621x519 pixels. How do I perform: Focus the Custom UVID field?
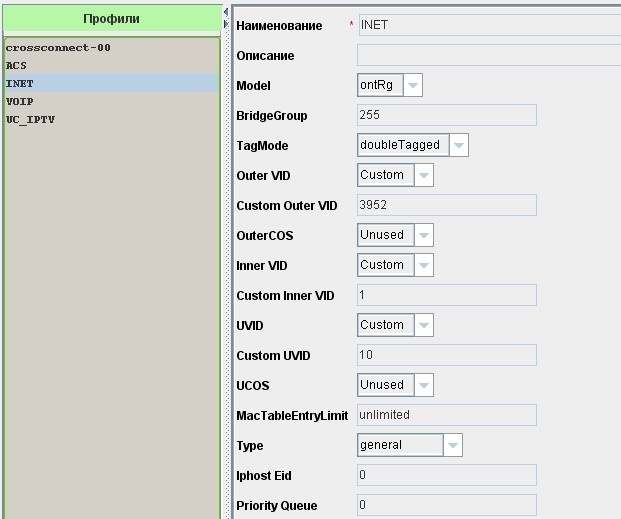[446, 355]
